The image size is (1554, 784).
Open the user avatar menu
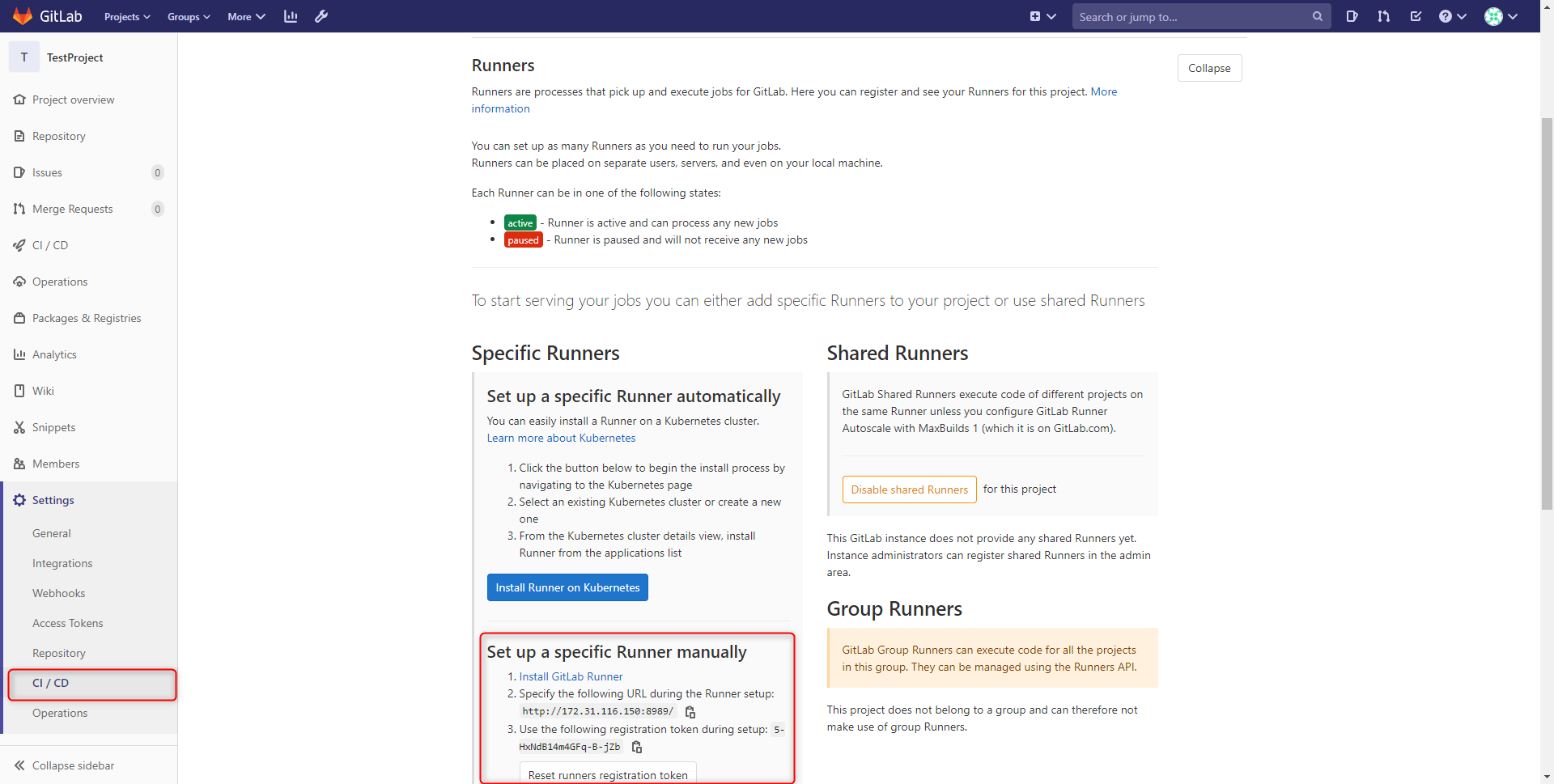pyautogui.click(x=1500, y=16)
